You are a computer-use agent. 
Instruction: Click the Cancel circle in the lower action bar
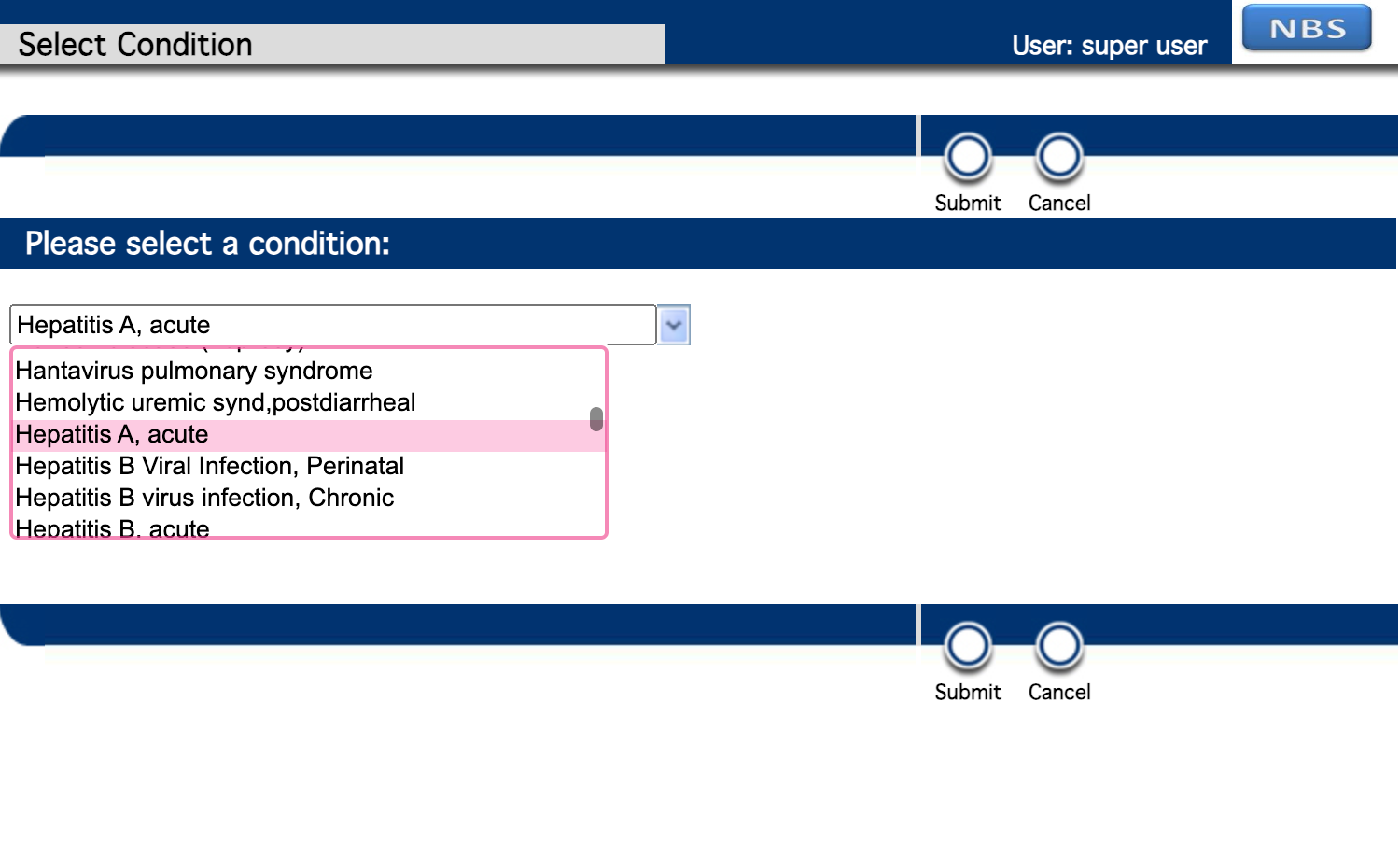tap(1059, 644)
